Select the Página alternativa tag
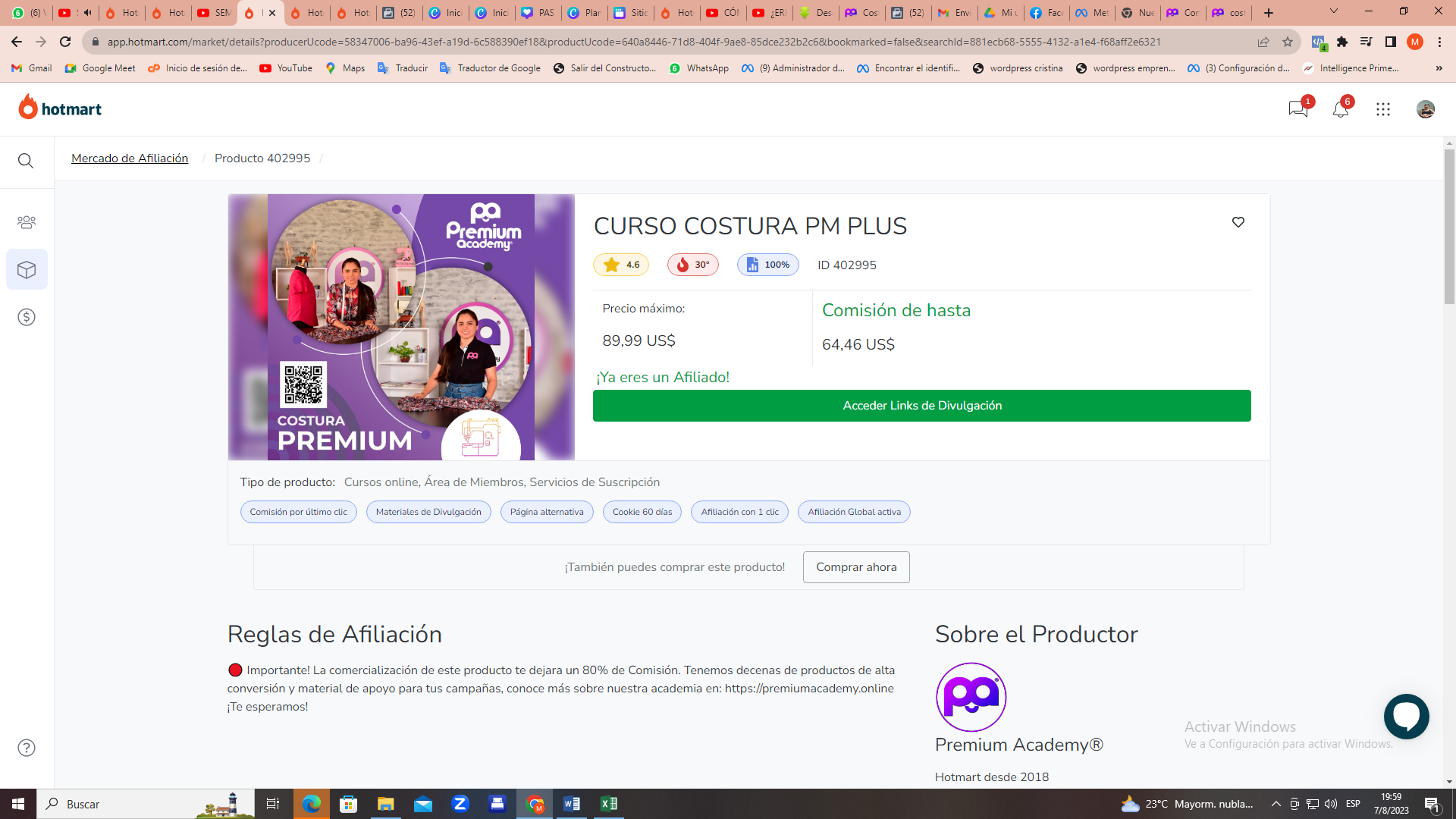Viewport: 1456px width, 819px height. 547,512
